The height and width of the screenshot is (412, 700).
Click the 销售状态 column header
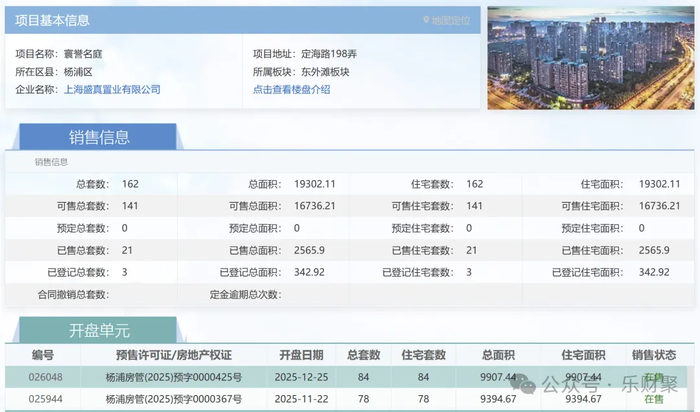(x=654, y=355)
